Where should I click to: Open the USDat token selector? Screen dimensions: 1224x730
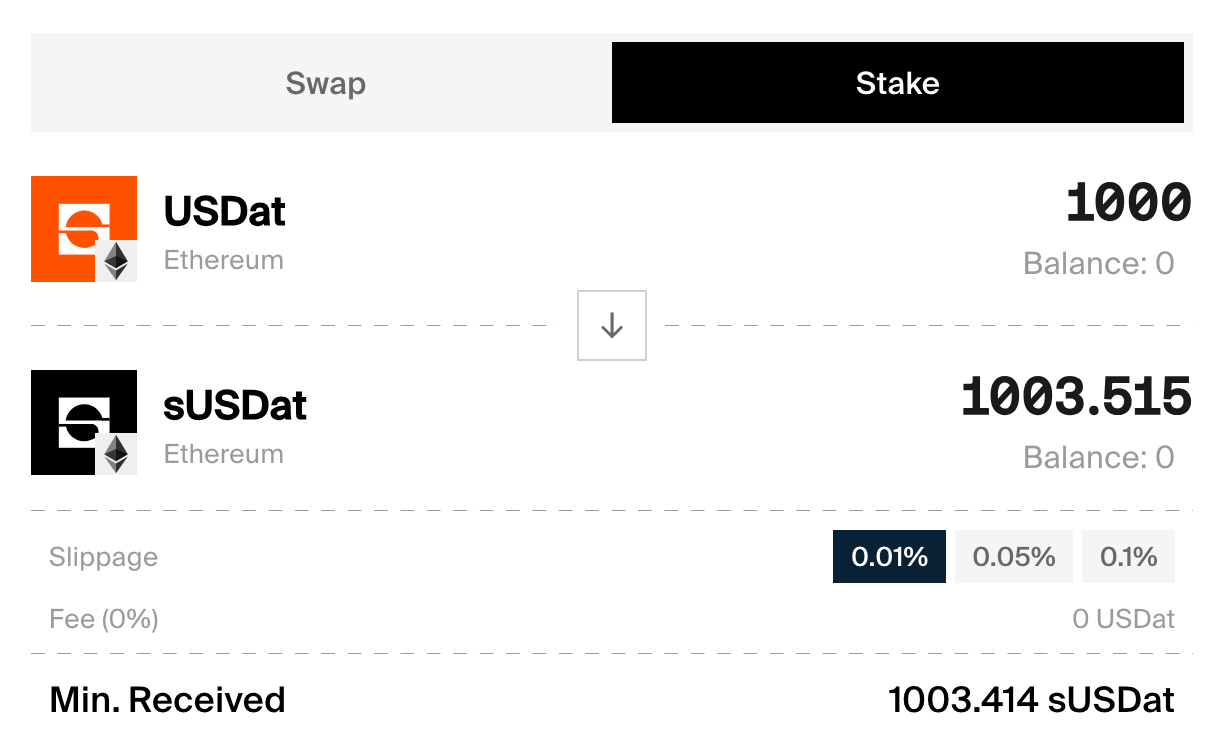click(x=225, y=211)
